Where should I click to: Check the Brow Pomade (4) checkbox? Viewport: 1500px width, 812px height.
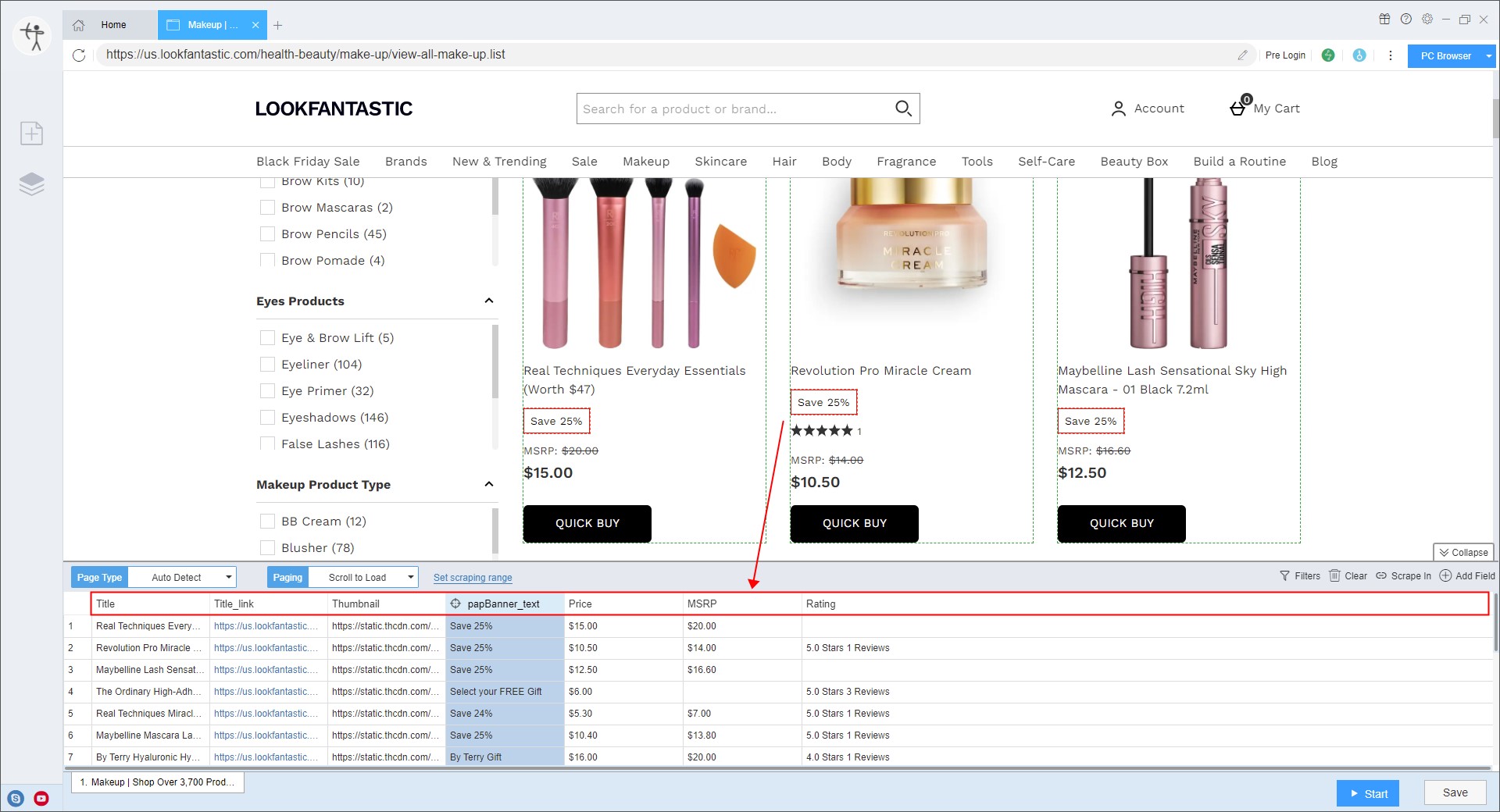pos(267,261)
